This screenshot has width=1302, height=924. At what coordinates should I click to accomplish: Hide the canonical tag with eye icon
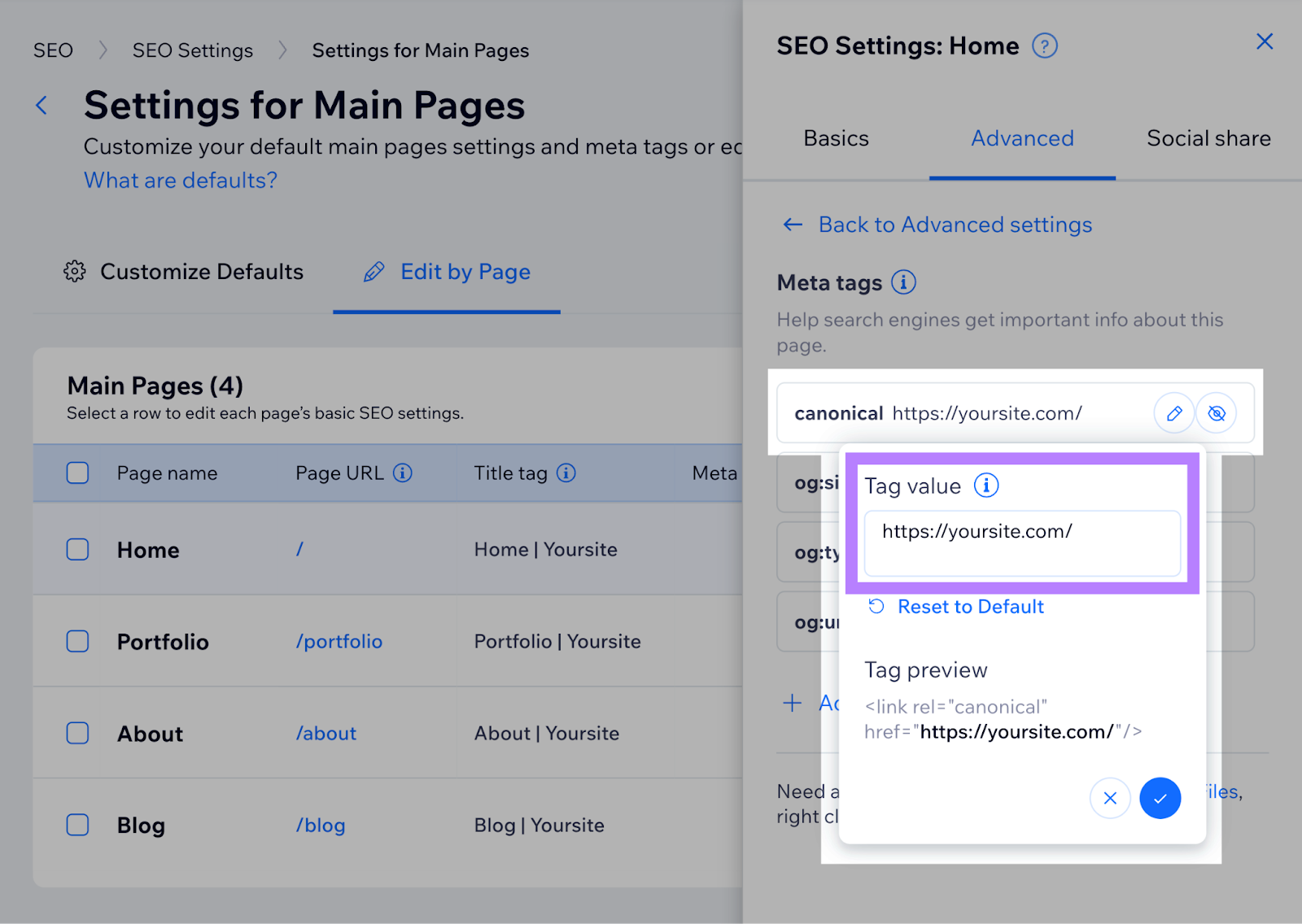(1217, 413)
